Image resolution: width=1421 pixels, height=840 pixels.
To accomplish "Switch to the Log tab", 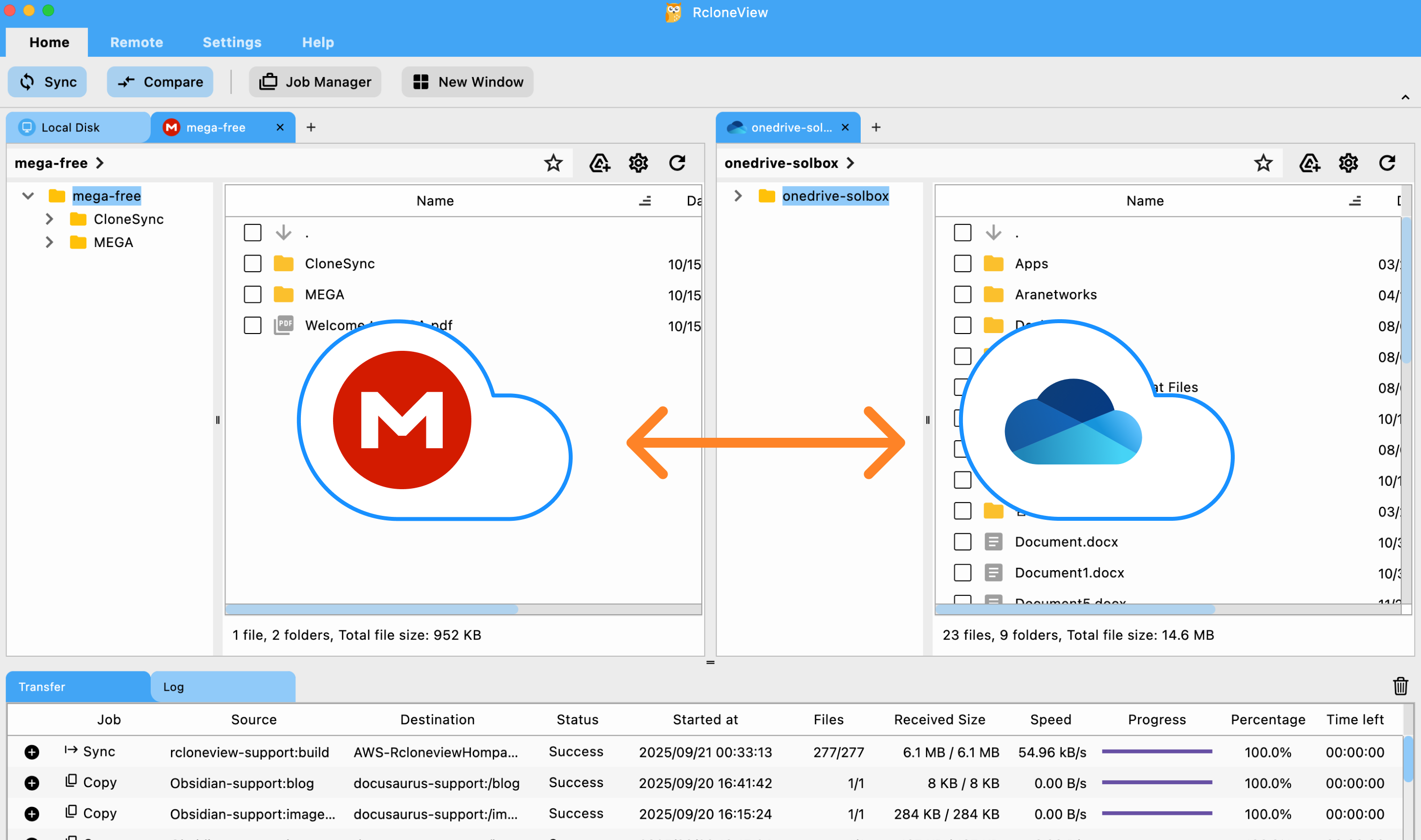I will click(173, 687).
